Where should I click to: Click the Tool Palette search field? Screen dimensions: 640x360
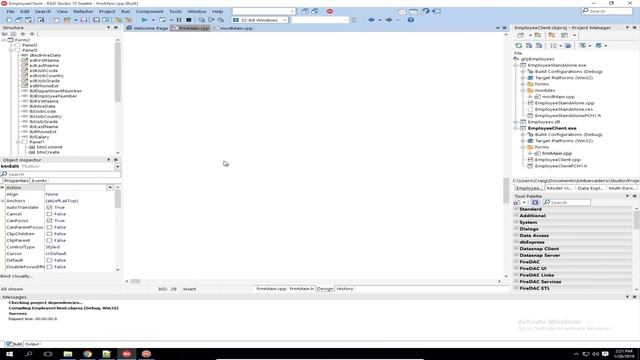567,202
